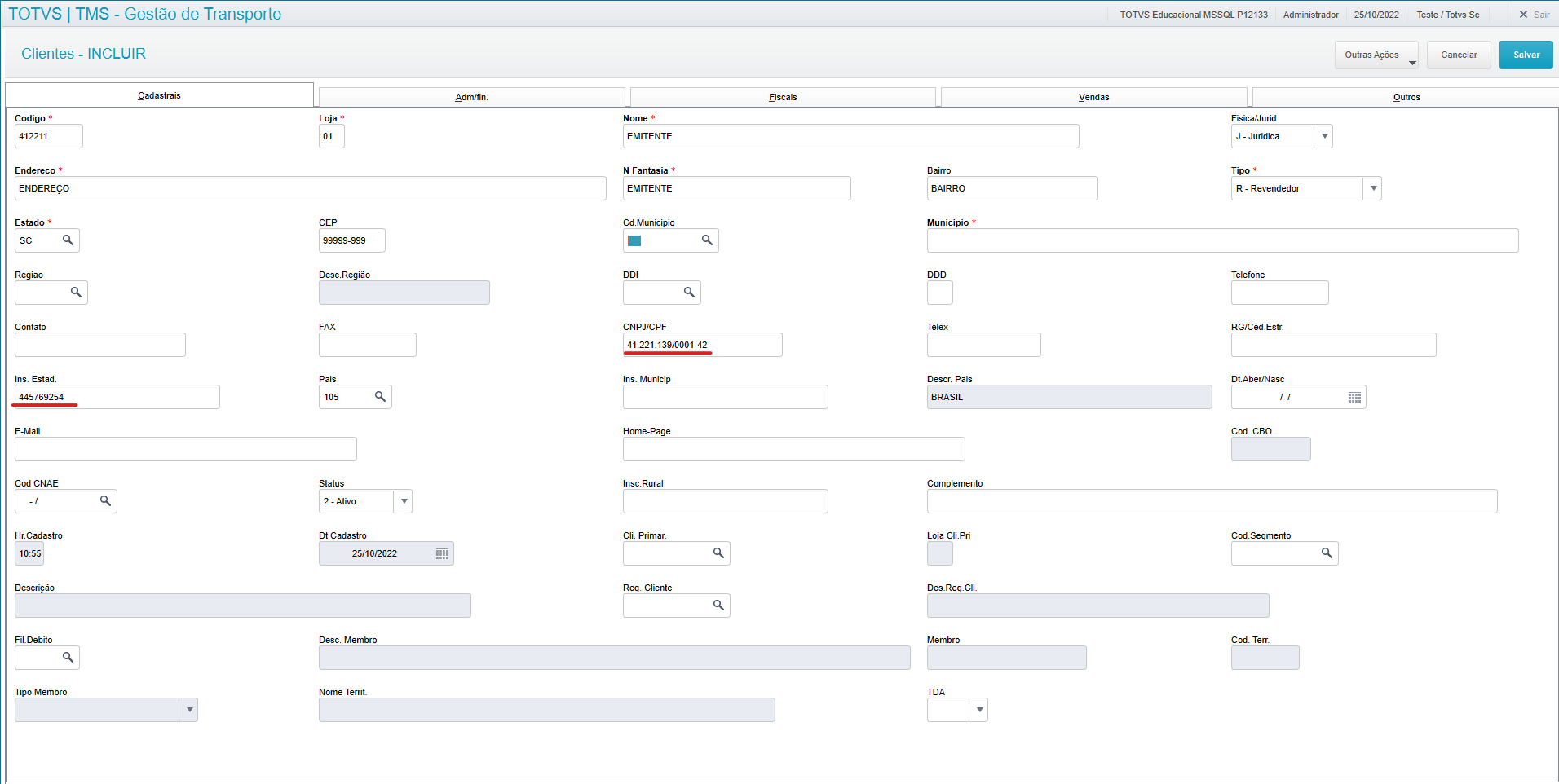Click the Loja input field

pos(332,136)
